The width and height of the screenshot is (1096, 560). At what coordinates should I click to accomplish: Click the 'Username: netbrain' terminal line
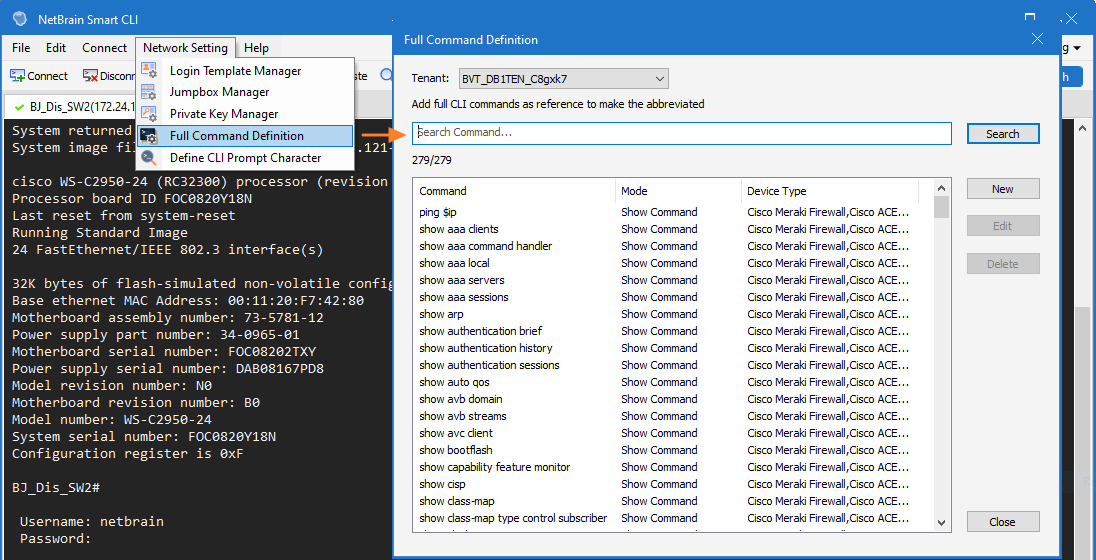coord(92,522)
